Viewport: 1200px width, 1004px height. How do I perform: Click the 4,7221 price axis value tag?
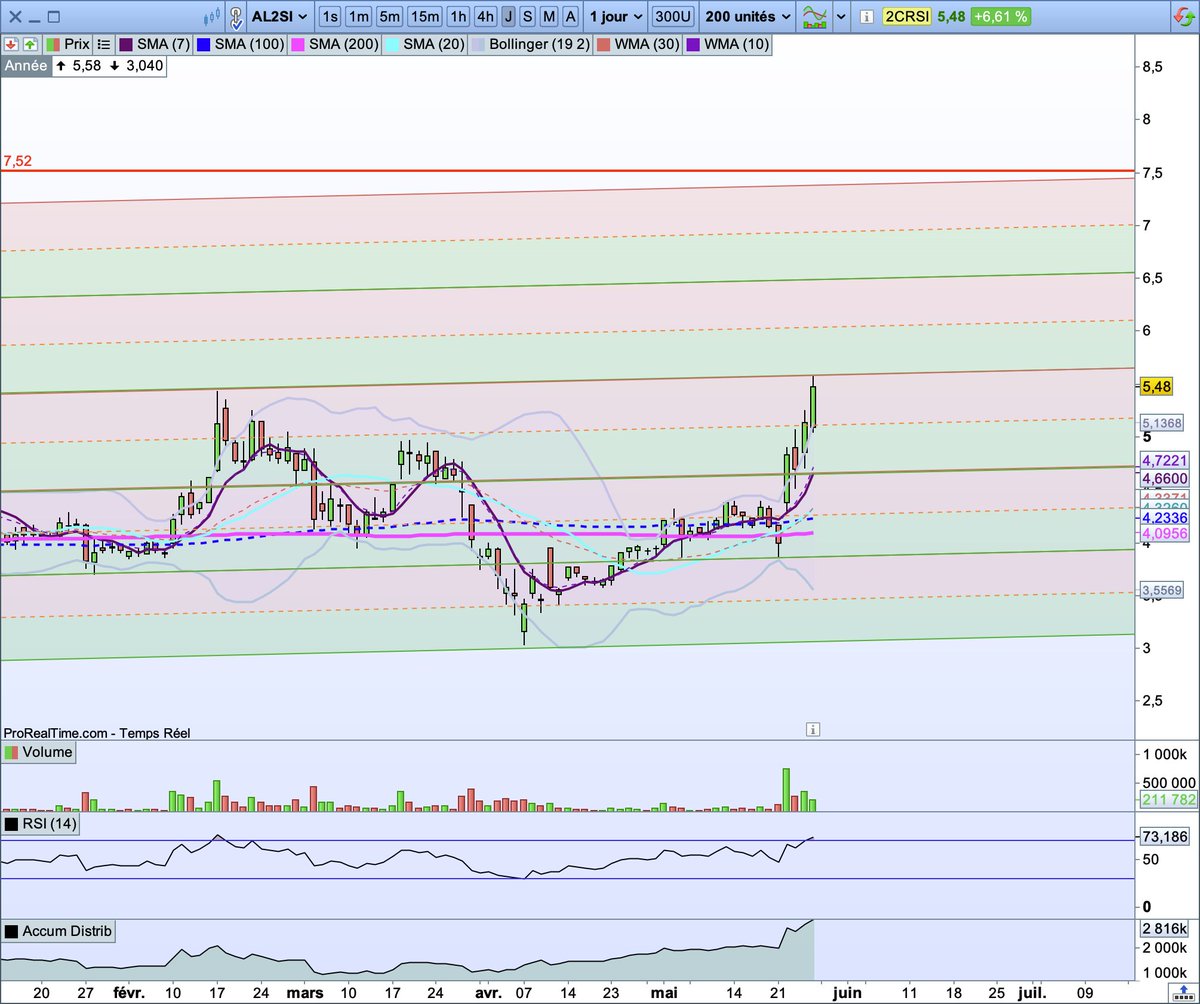[1164, 461]
